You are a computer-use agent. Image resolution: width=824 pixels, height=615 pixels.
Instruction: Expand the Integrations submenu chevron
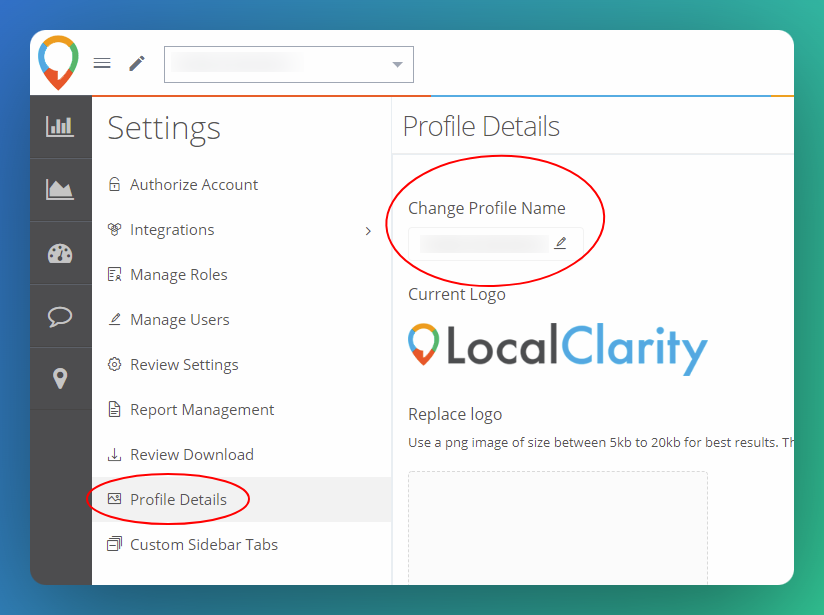click(x=368, y=231)
